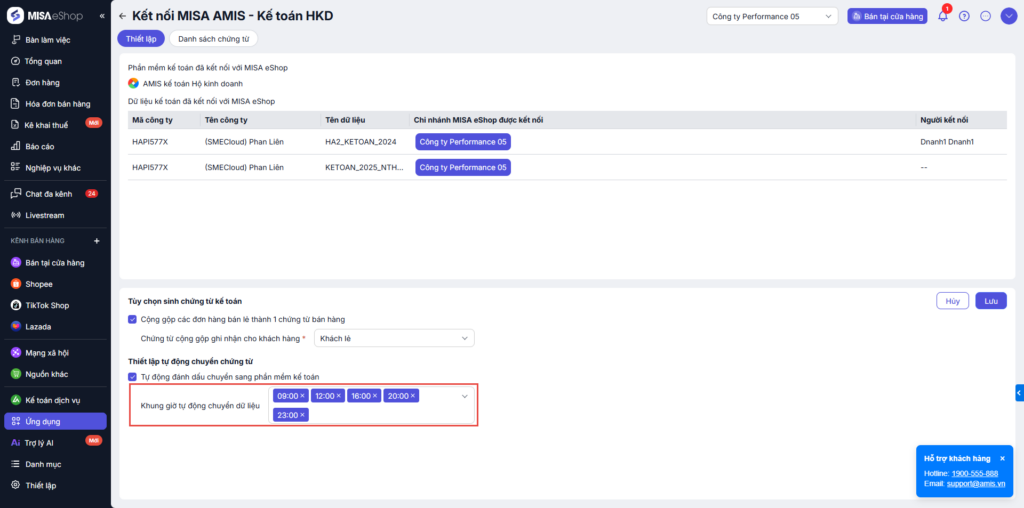Uncheck combine retail orders into one voucher
Screen dimensions: 1024x508
133,319
